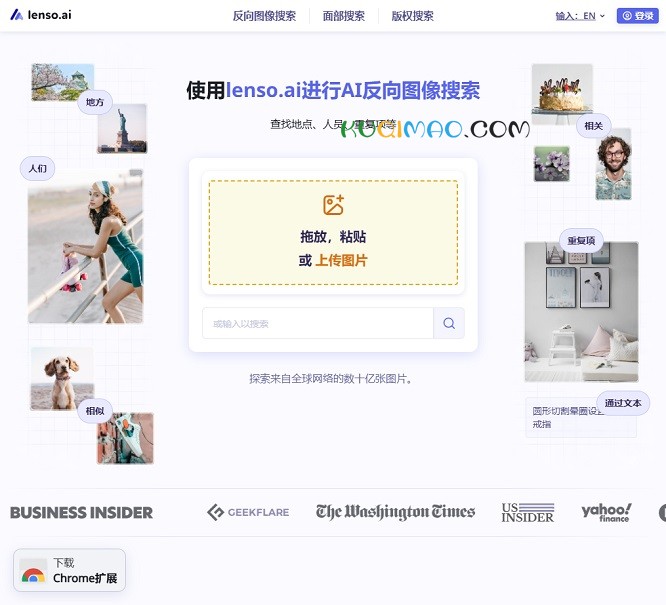Select the Statue of Liberty thumbnail

pos(122,128)
